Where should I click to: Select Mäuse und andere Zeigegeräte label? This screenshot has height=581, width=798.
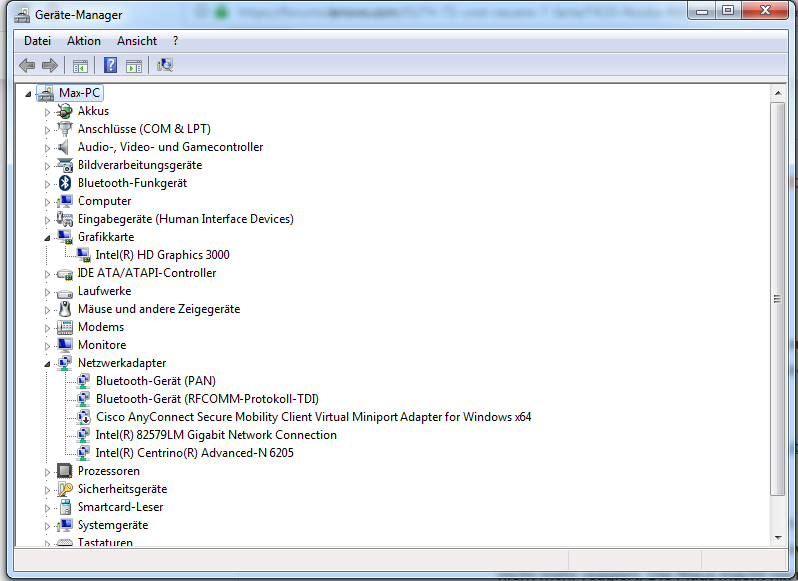(159, 309)
